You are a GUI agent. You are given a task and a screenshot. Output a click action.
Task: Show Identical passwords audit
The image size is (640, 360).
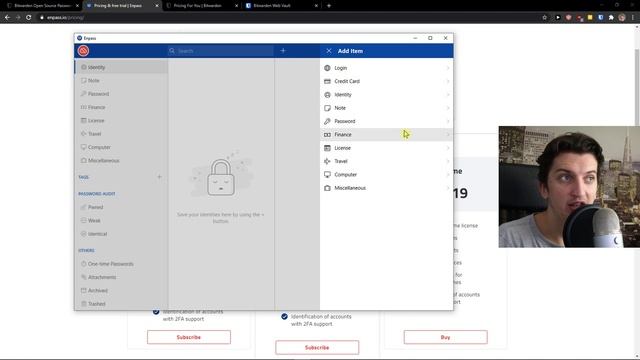point(121,234)
